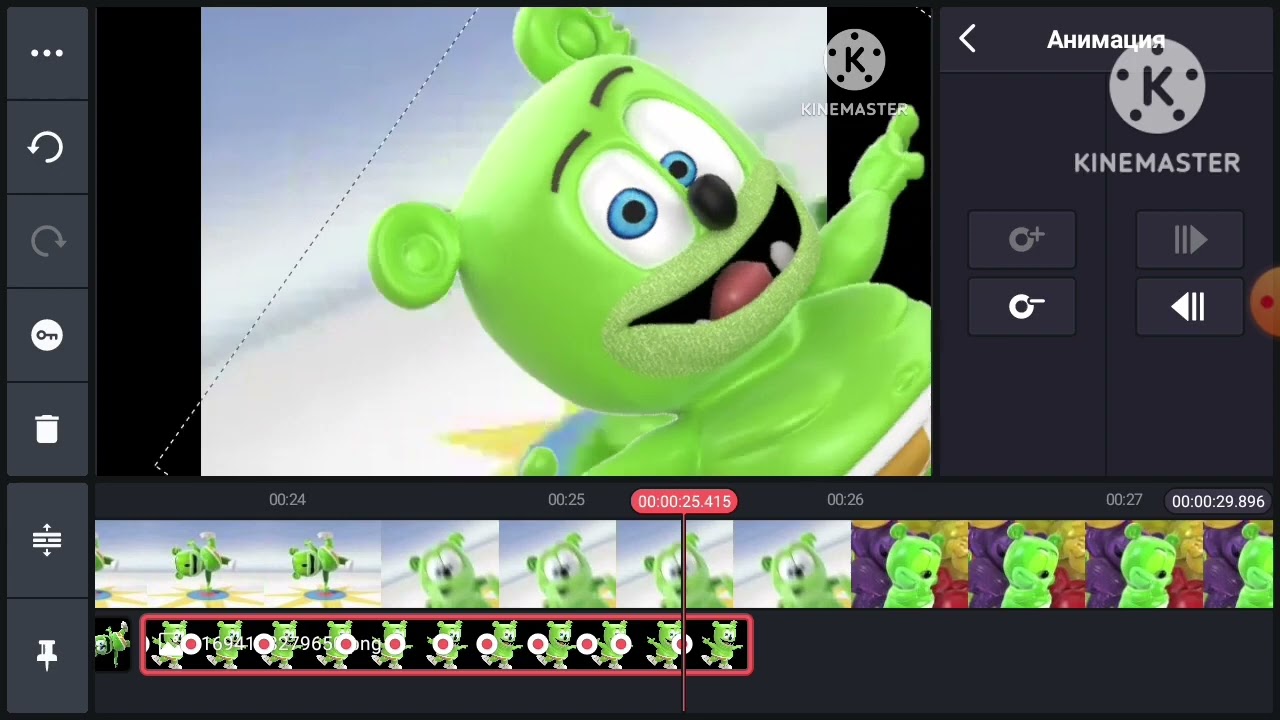Pin the selected layer with pushpin icon

click(47, 655)
